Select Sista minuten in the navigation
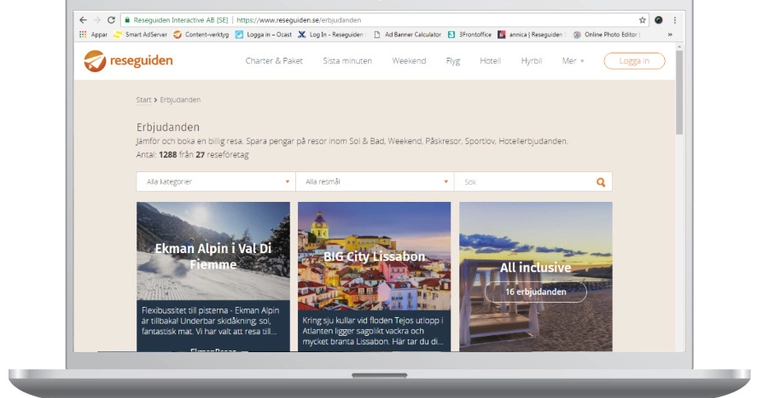 347,61
